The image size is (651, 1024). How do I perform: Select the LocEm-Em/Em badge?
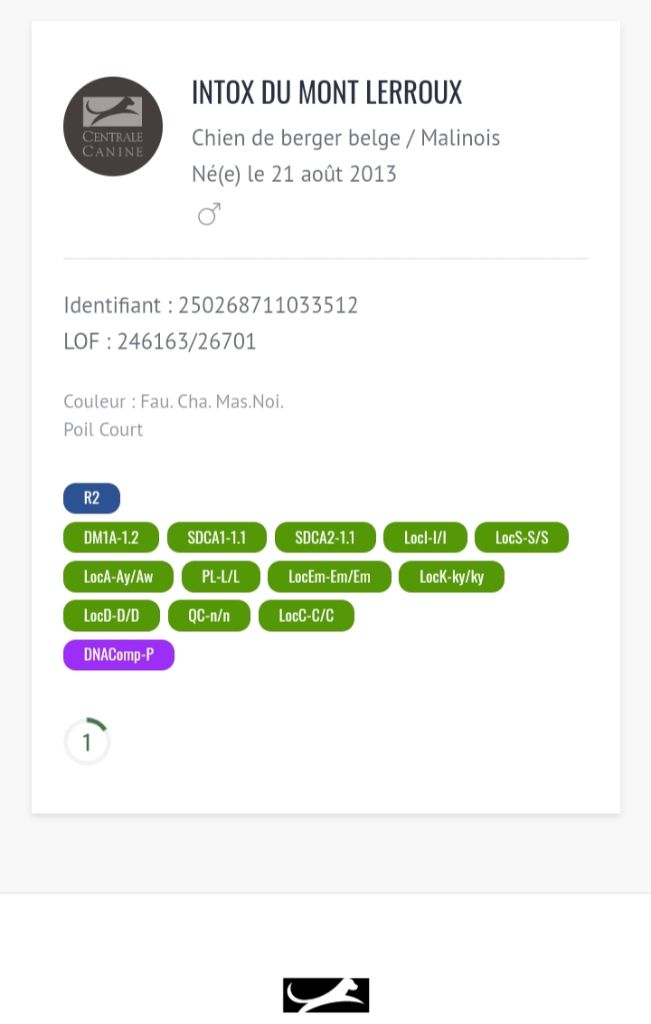point(328,576)
